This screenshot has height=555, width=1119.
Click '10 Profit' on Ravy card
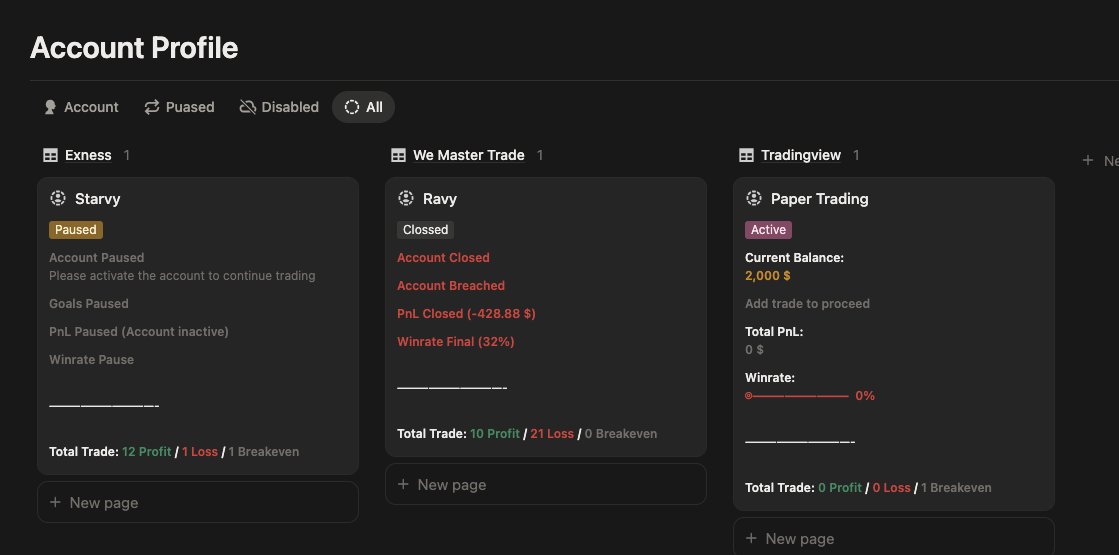click(495, 434)
